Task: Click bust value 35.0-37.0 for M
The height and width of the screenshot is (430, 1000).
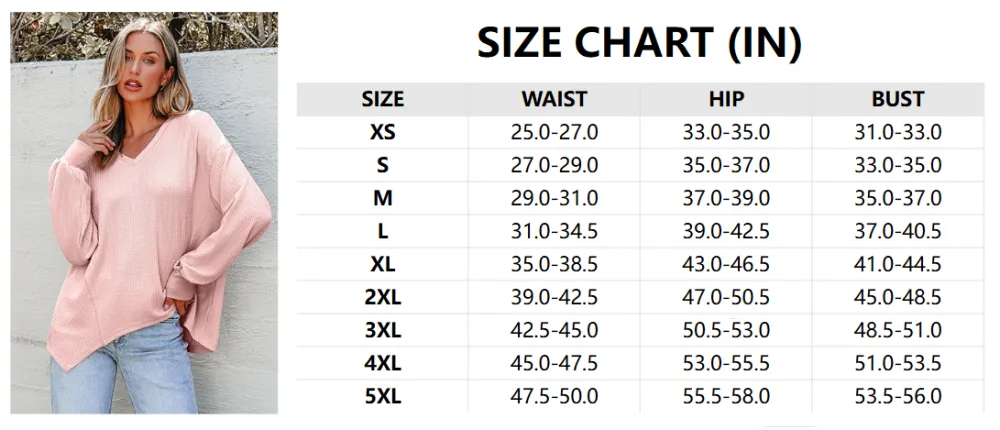Action: pyautogui.click(x=897, y=198)
